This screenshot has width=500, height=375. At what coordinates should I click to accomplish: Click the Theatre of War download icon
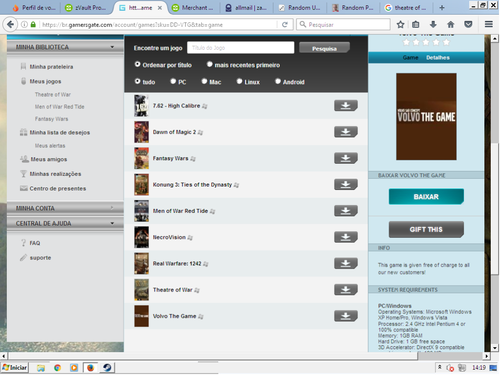pos(346,290)
